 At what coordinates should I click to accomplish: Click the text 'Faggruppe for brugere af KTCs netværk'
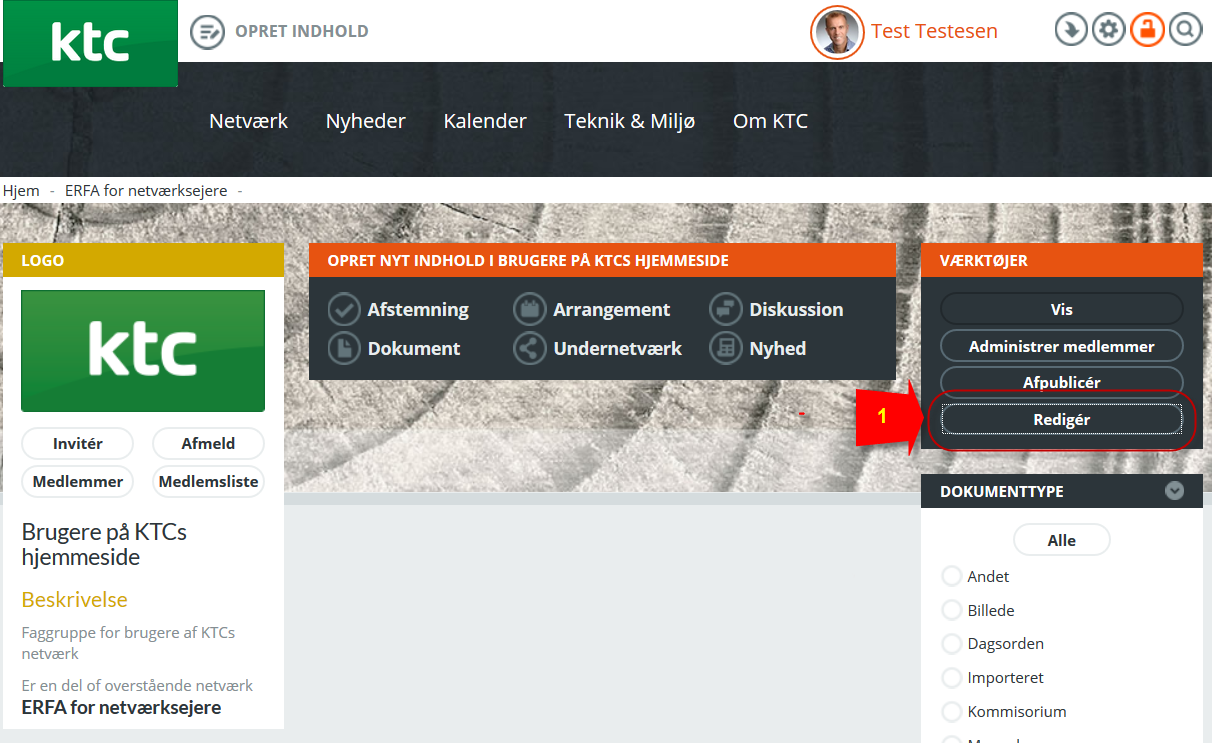pos(128,643)
